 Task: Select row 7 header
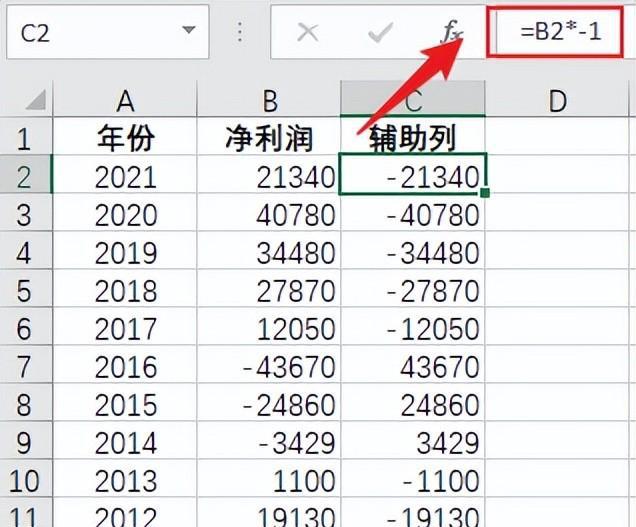click(26, 364)
